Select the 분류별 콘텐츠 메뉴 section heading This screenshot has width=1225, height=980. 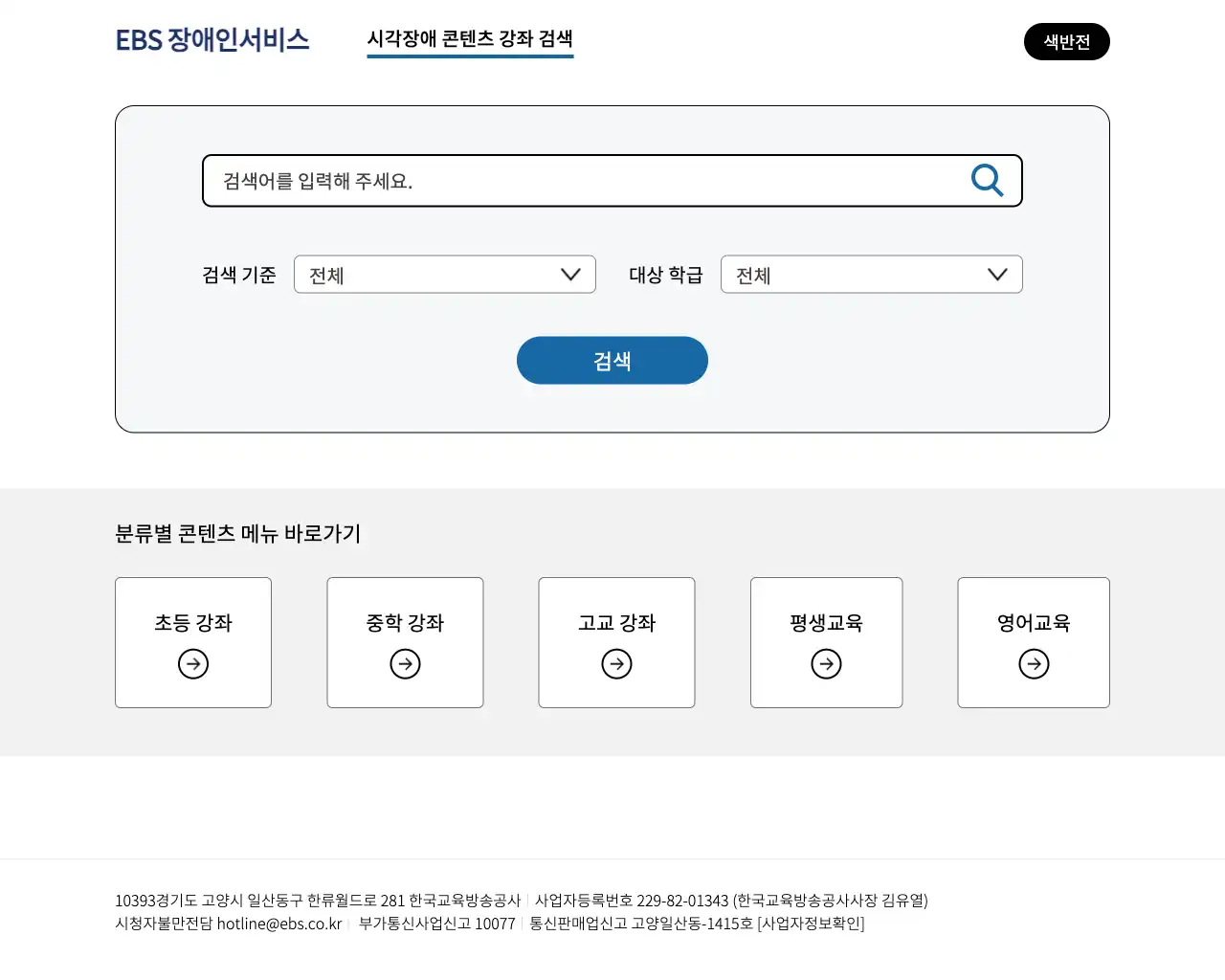click(238, 534)
